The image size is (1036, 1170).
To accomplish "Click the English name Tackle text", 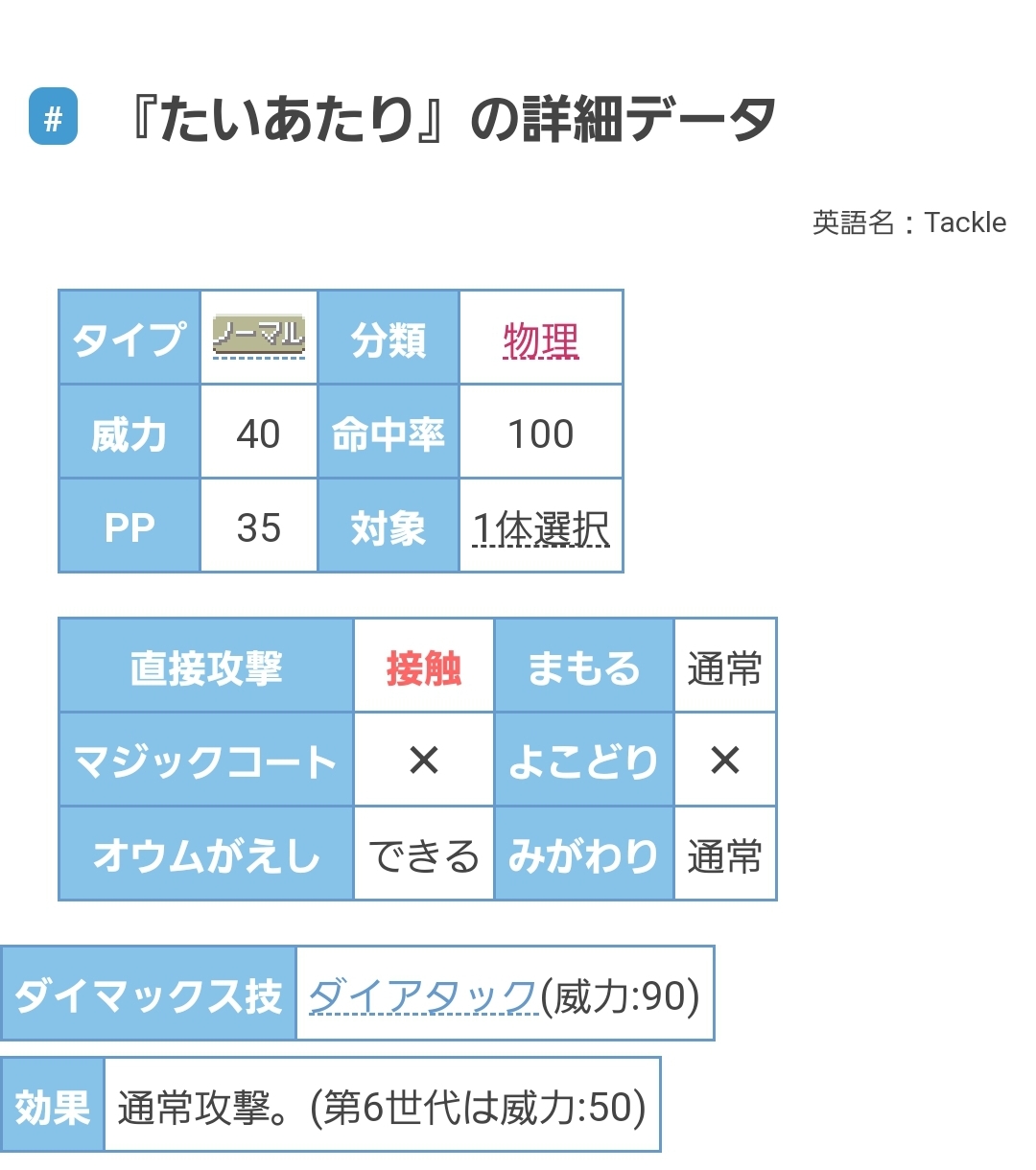I will click(965, 222).
